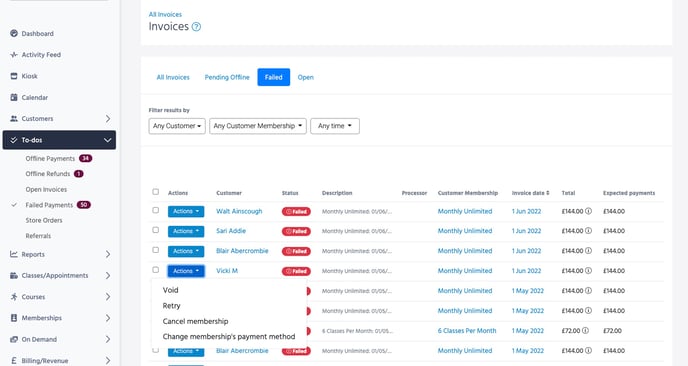The image size is (688, 366).
Task: Close Actions dropdown for Vicki M
Action: point(186,271)
